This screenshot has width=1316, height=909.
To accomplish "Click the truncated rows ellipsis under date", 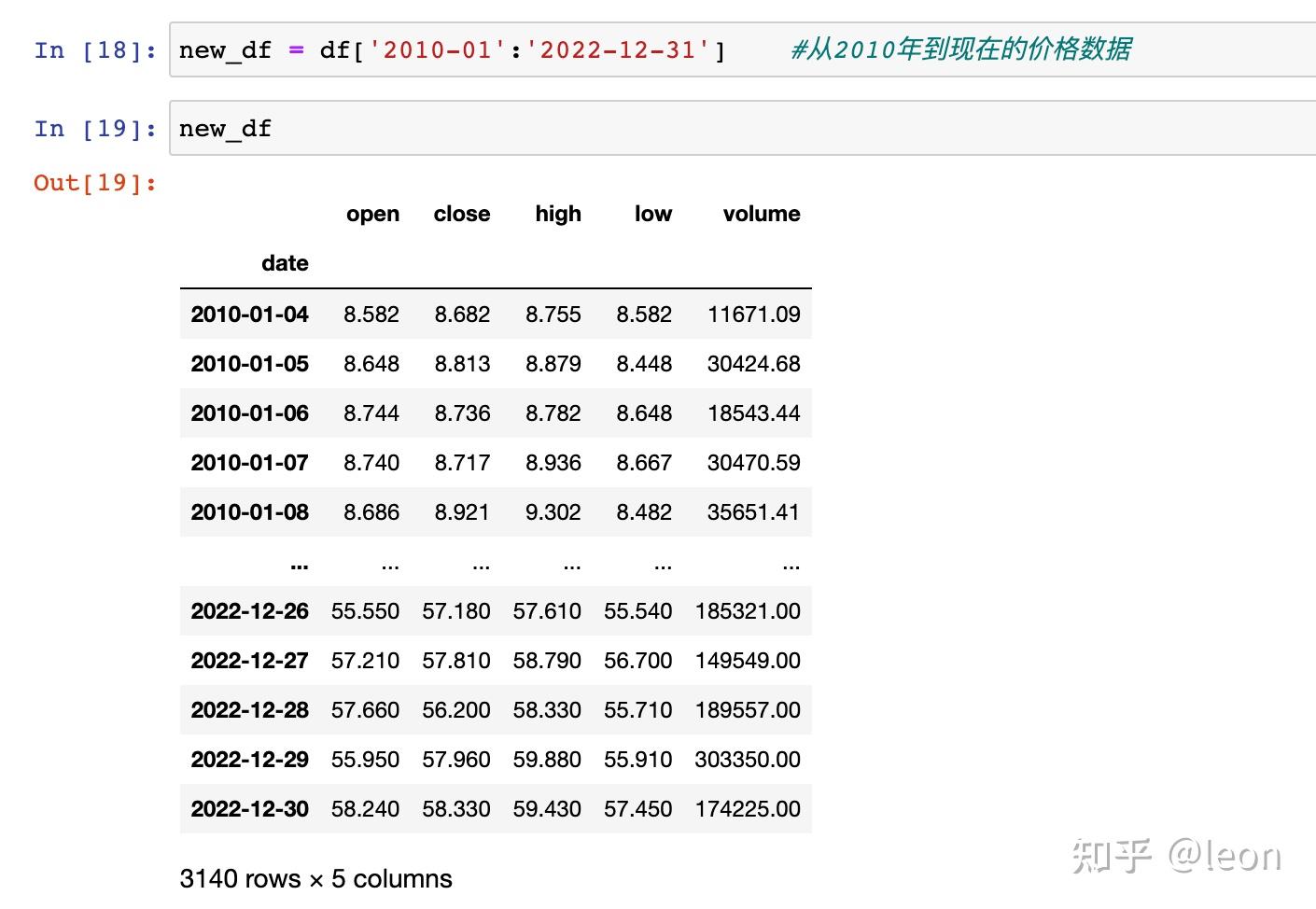I will (299, 566).
